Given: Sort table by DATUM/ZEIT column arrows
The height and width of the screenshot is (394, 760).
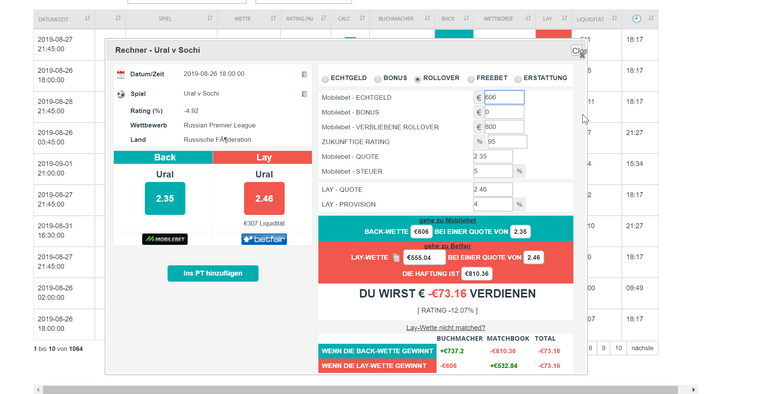Looking at the screenshot, I should (87, 18).
